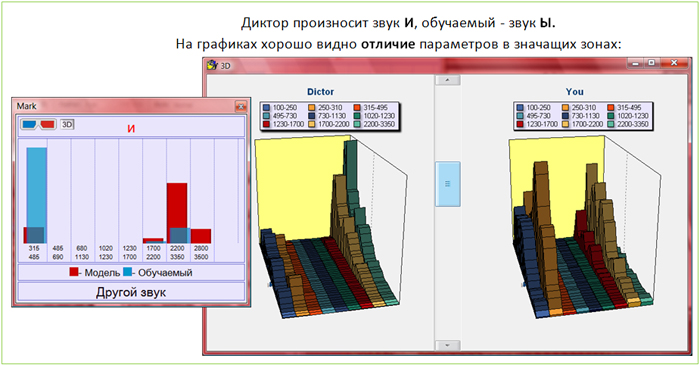Click the scroll up arrow in 3D window
Image resolution: width=700 pixels, height=365 pixels.
[x=447, y=80]
